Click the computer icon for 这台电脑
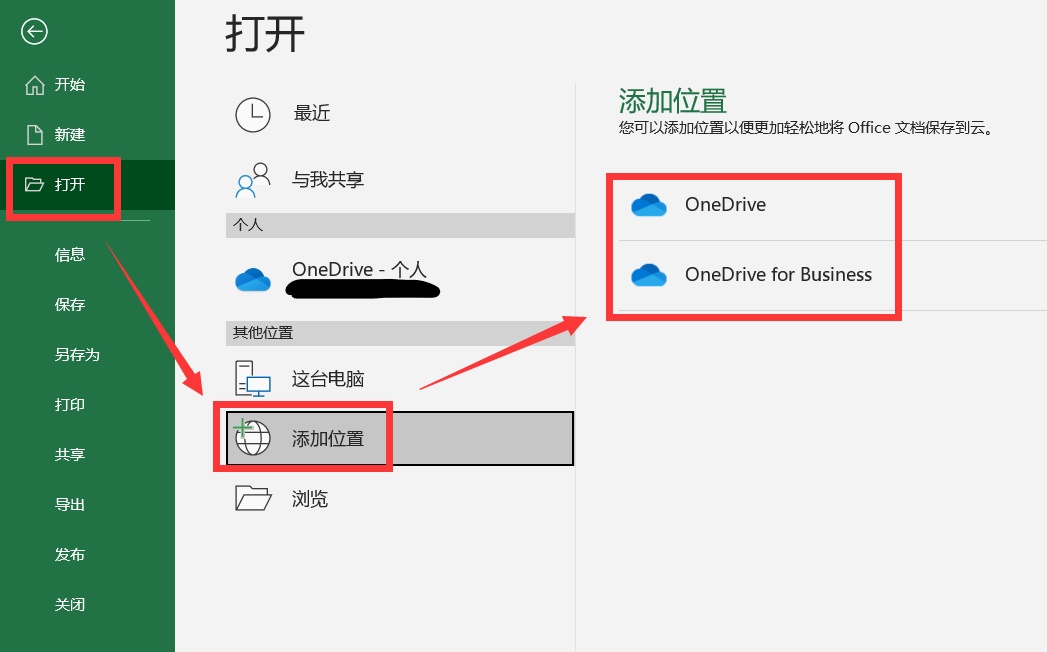Screen dimensions: 1047x652 tap(252, 379)
